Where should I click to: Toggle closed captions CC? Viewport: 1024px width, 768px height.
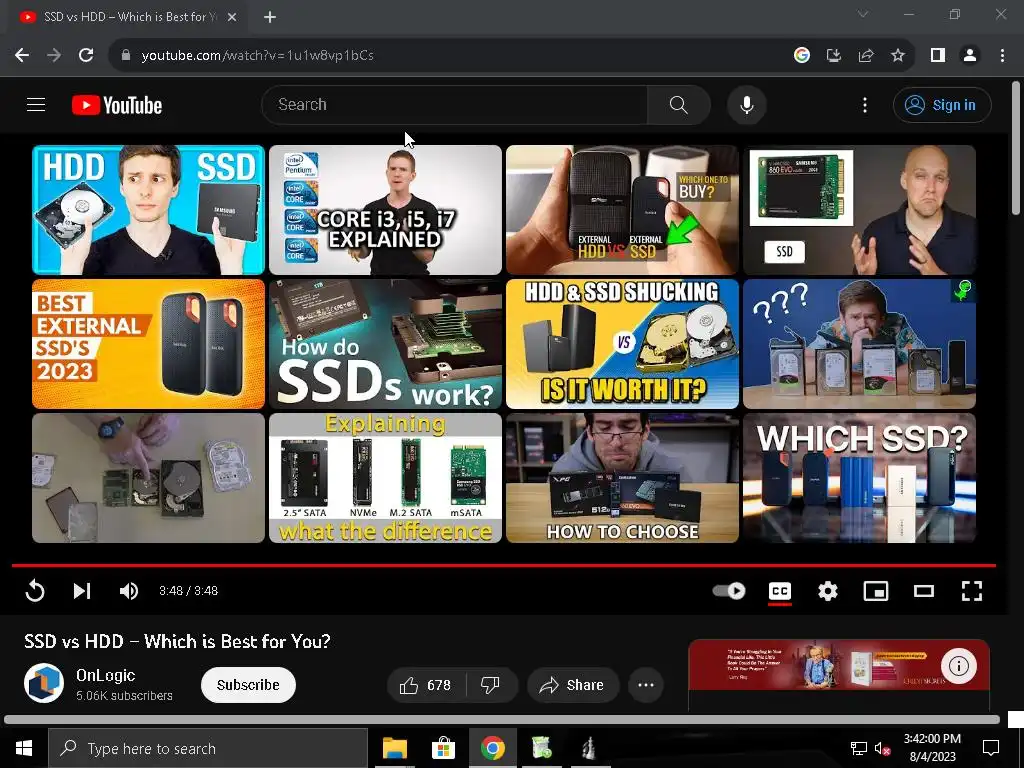click(x=780, y=591)
